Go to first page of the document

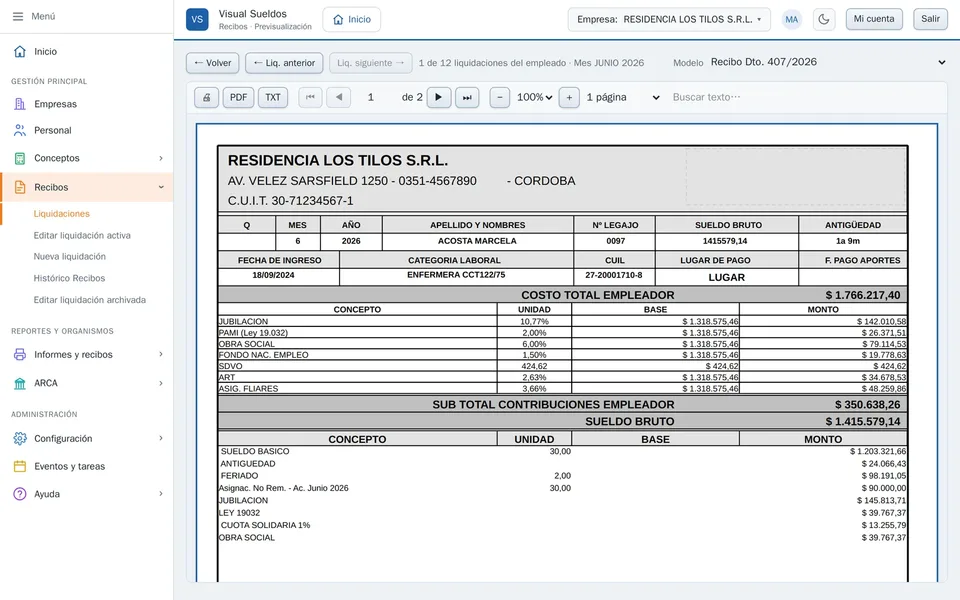point(310,97)
